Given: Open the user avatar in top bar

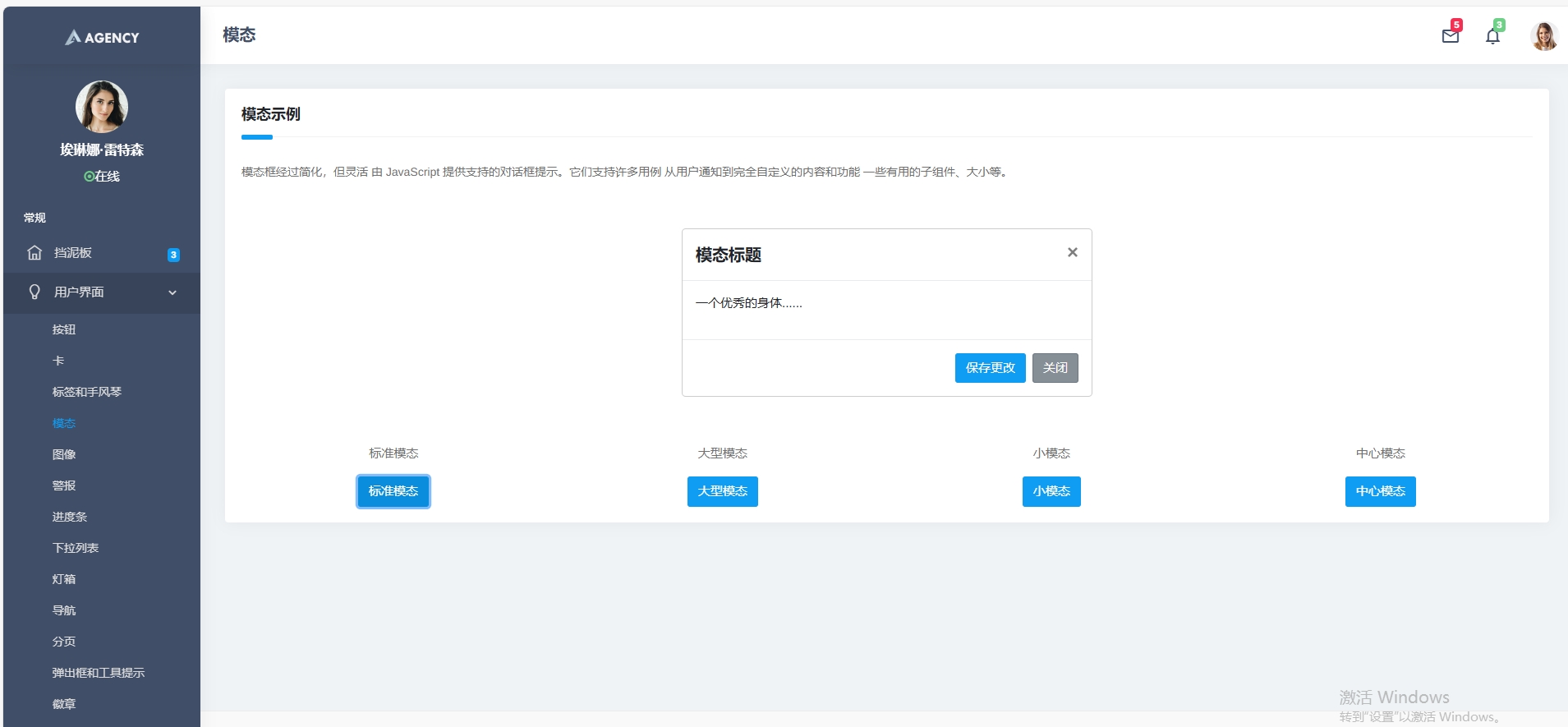Looking at the screenshot, I should (x=1544, y=35).
